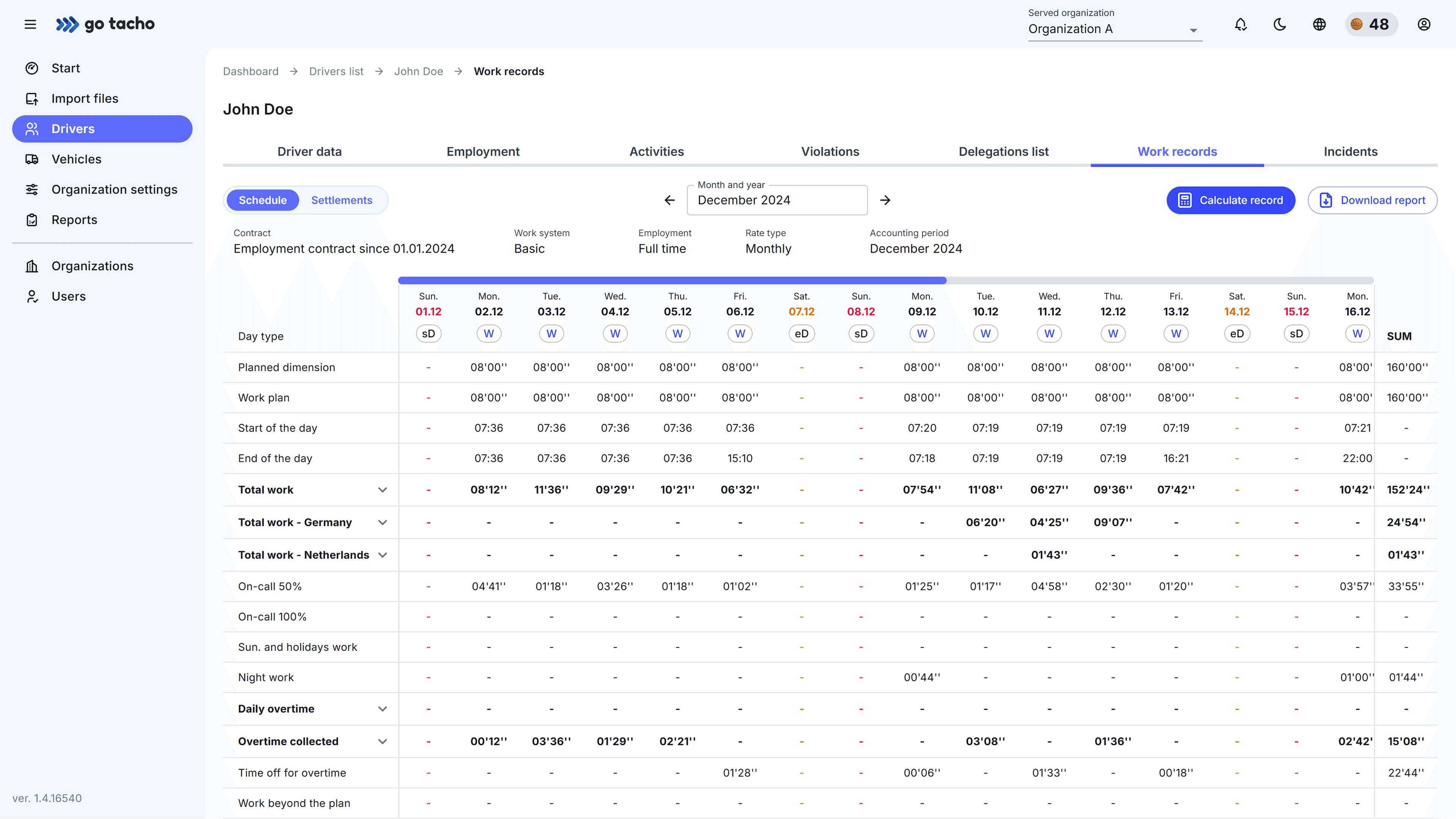
Task: Open the Delegations list tab
Action: click(1003, 151)
